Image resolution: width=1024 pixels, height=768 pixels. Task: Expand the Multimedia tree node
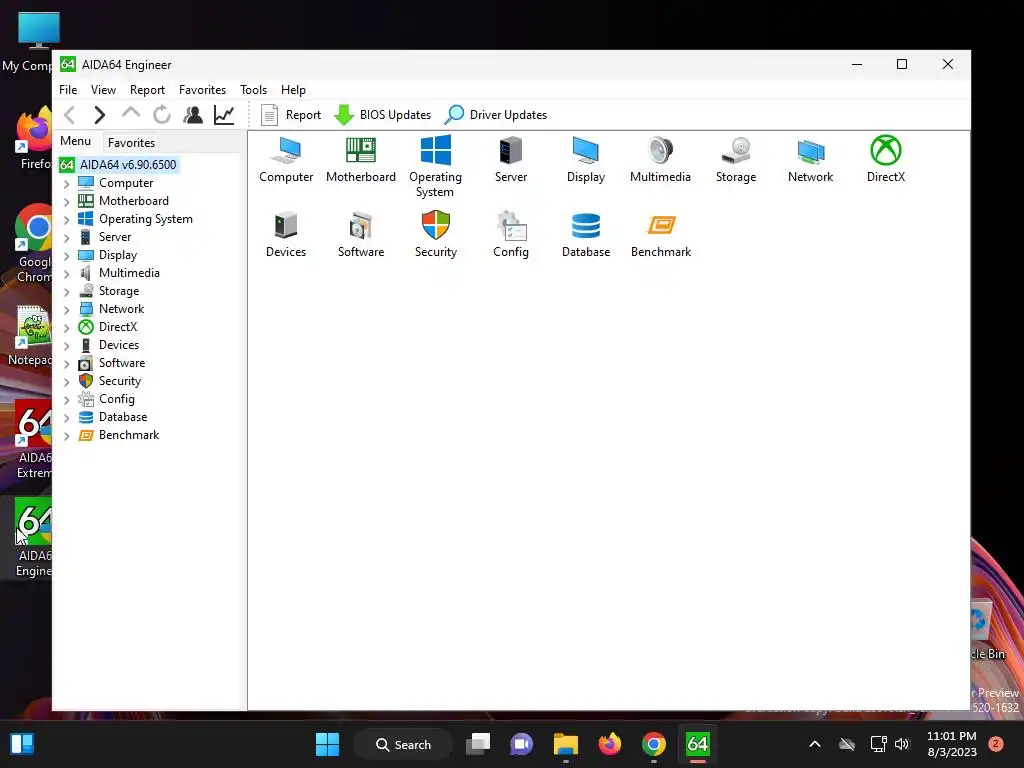67,274
